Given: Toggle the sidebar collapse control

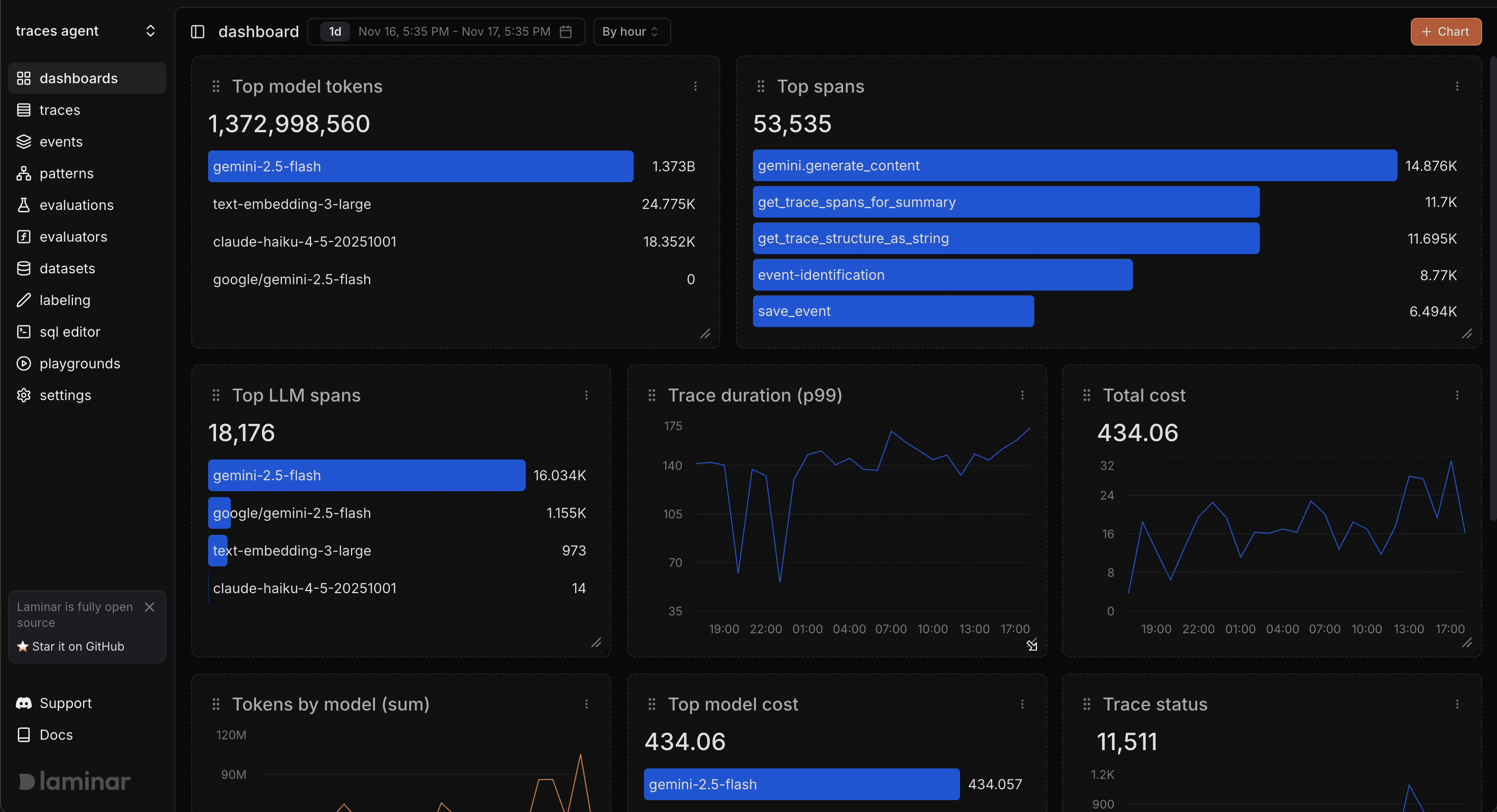Looking at the screenshot, I should tap(197, 31).
